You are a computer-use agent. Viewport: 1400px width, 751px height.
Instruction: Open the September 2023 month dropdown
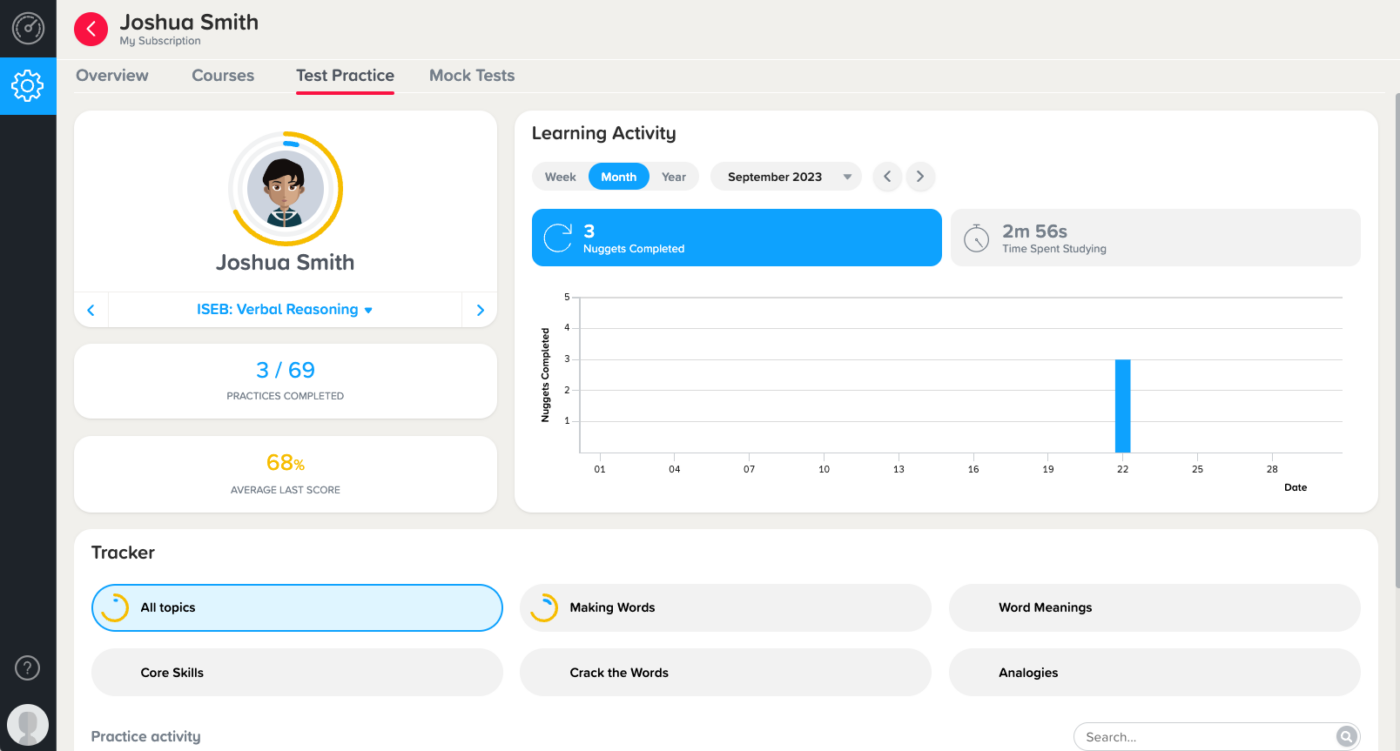coord(786,176)
